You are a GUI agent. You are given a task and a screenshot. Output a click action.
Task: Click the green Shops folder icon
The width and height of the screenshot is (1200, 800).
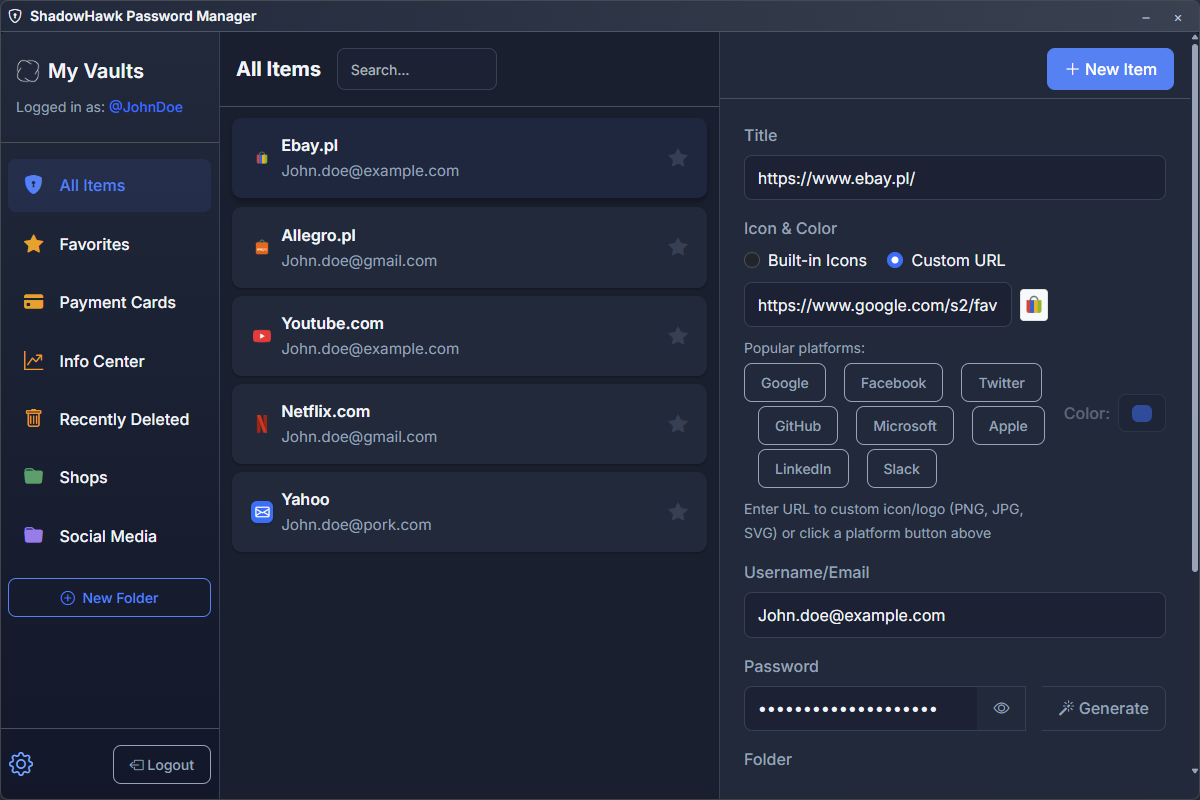point(34,477)
